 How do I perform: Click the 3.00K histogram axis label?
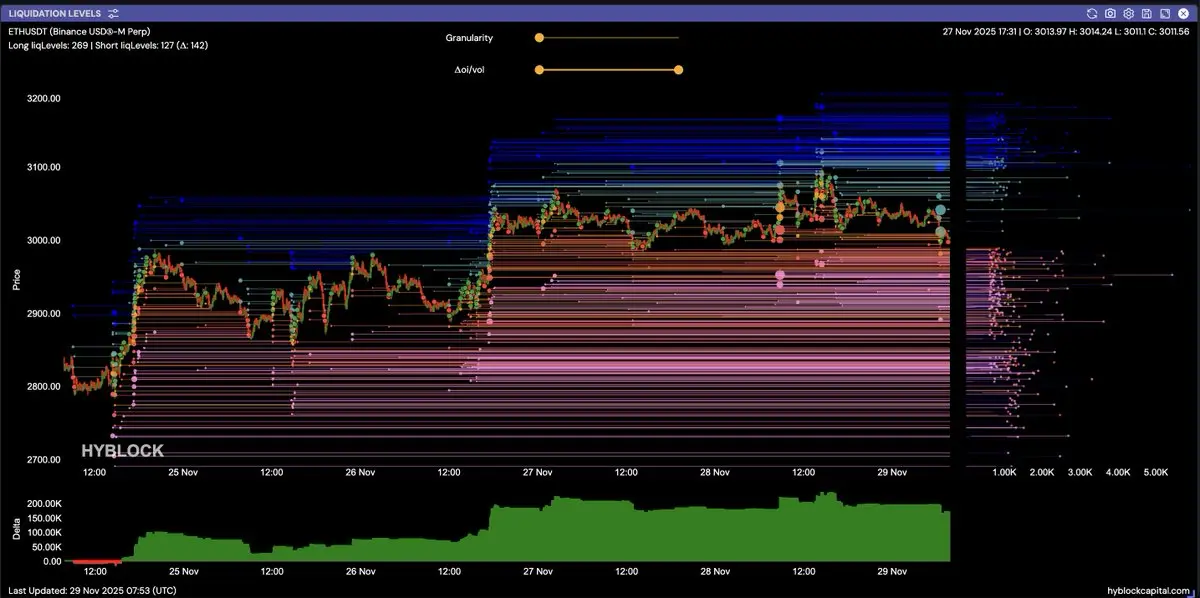1080,473
